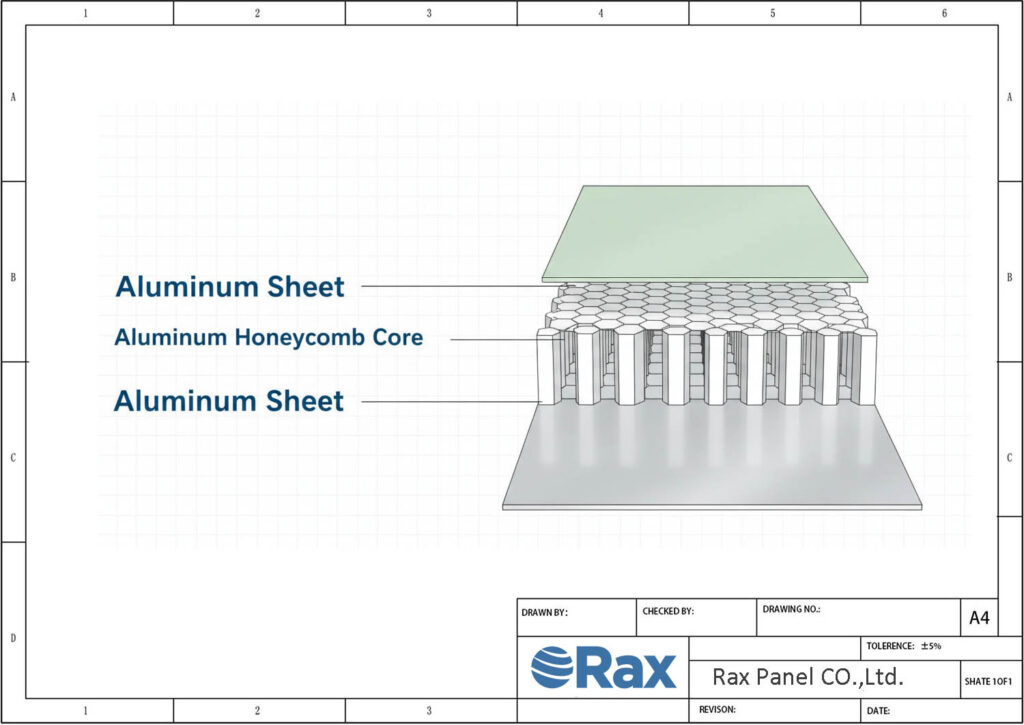Click the A4 paper size cell
The image size is (1024, 725).
pos(979,618)
